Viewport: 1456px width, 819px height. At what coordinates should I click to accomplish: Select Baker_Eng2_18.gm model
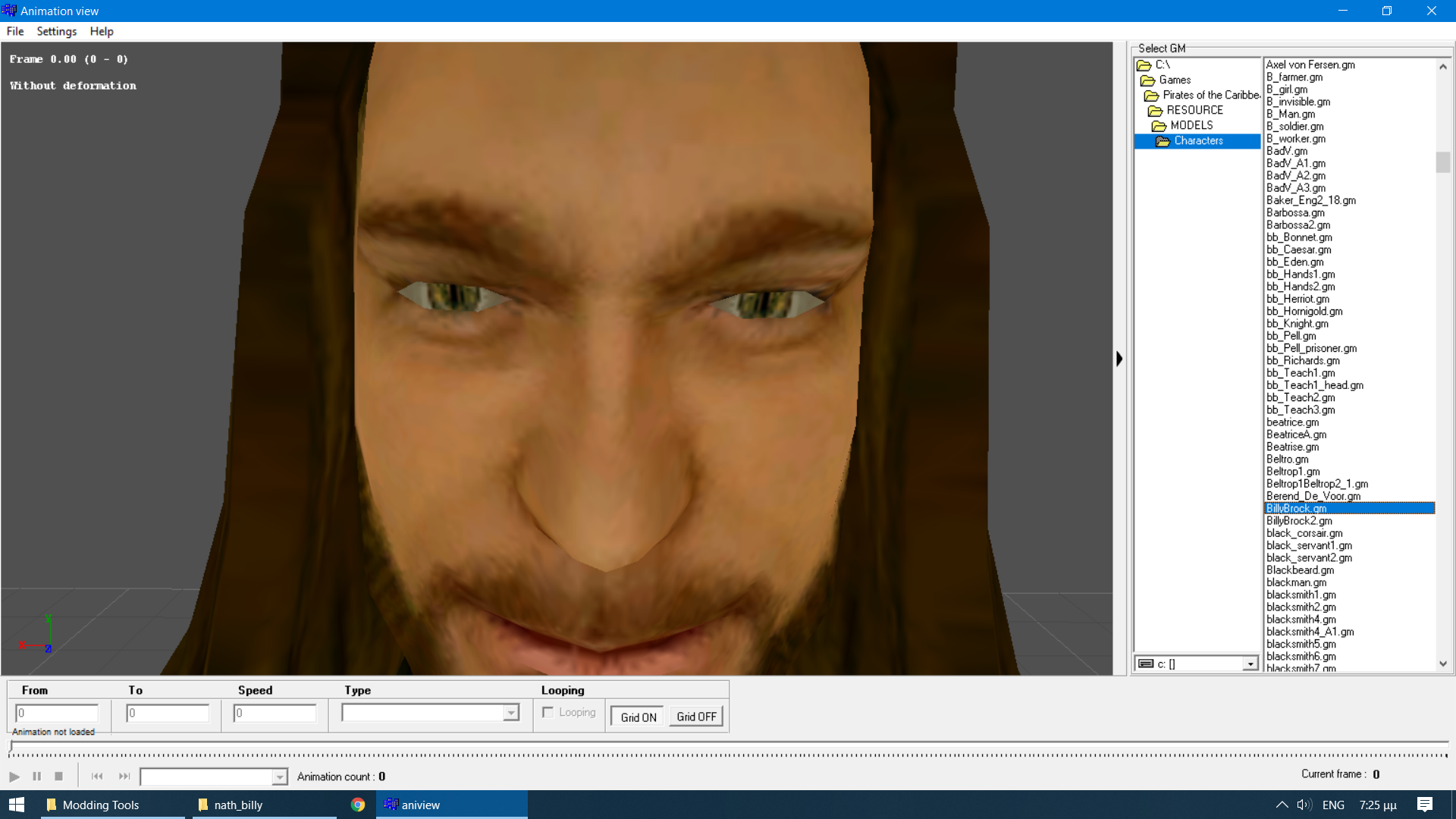tap(1311, 201)
